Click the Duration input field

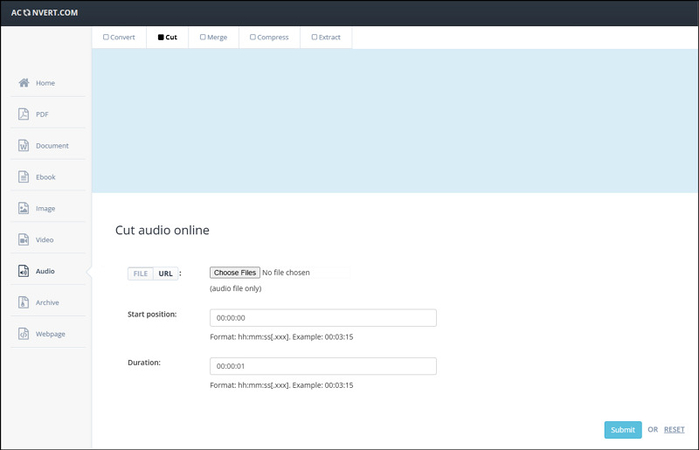pyautogui.click(x=323, y=366)
